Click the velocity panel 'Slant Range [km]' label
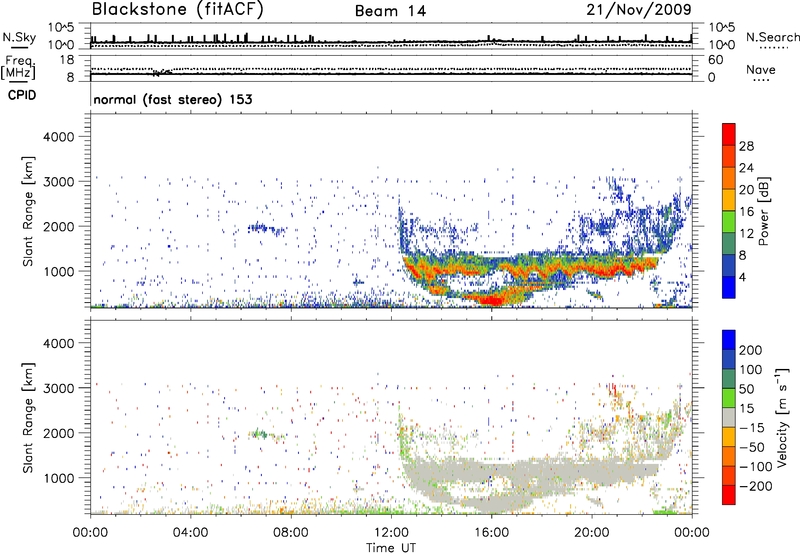Image resolution: width=800 pixels, height=554 pixels. tap(28, 417)
